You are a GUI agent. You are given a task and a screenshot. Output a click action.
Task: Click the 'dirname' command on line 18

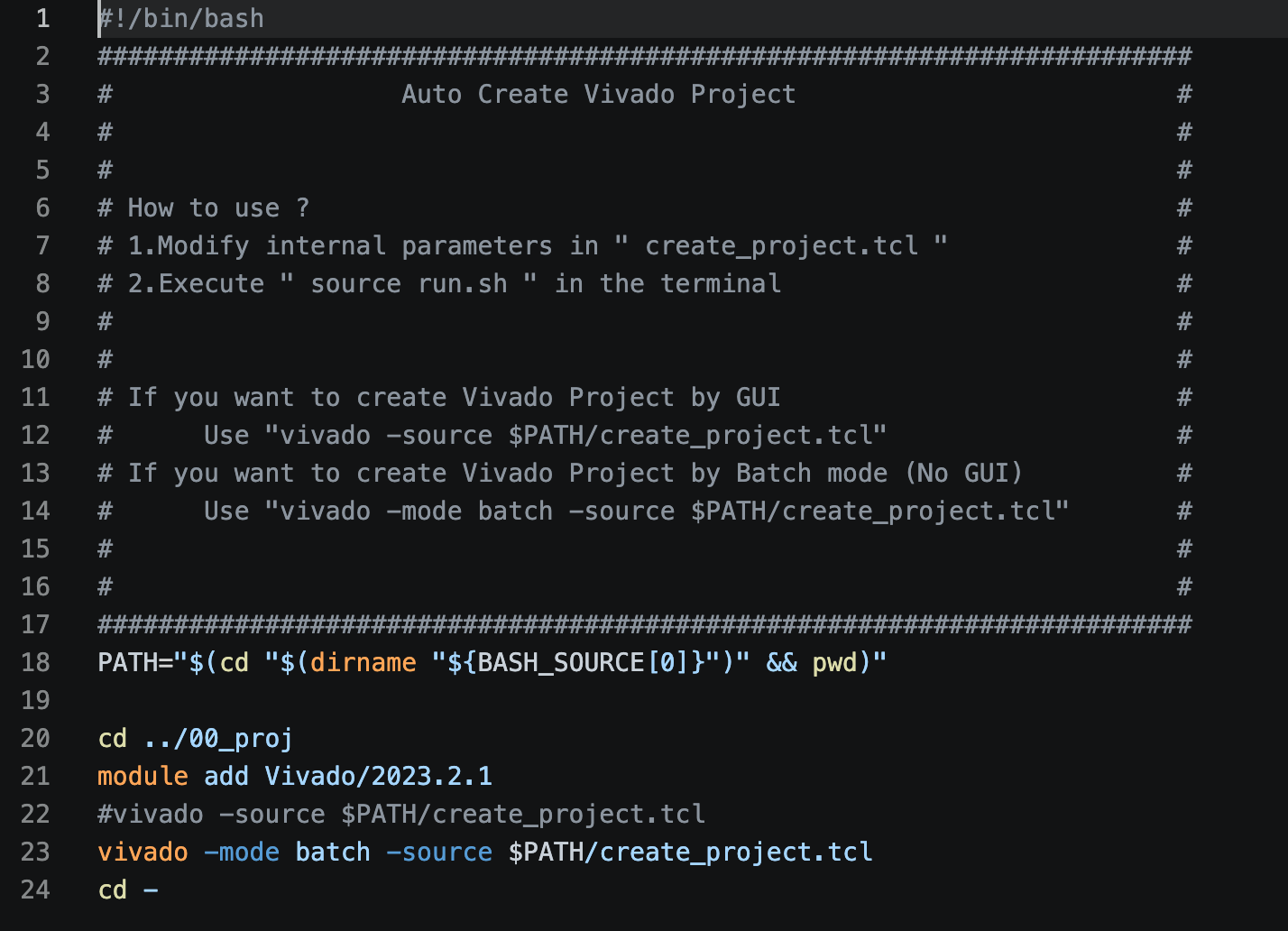click(363, 662)
